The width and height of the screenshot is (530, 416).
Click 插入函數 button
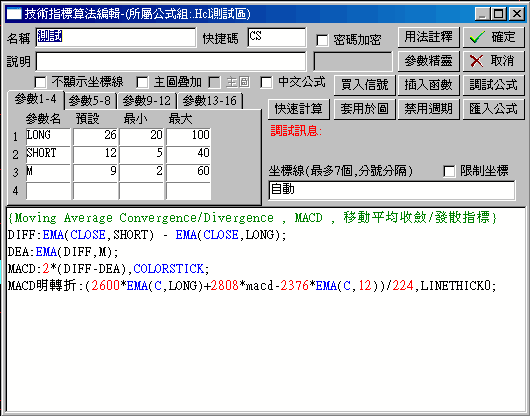pyautogui.click(x=428, y=85)
